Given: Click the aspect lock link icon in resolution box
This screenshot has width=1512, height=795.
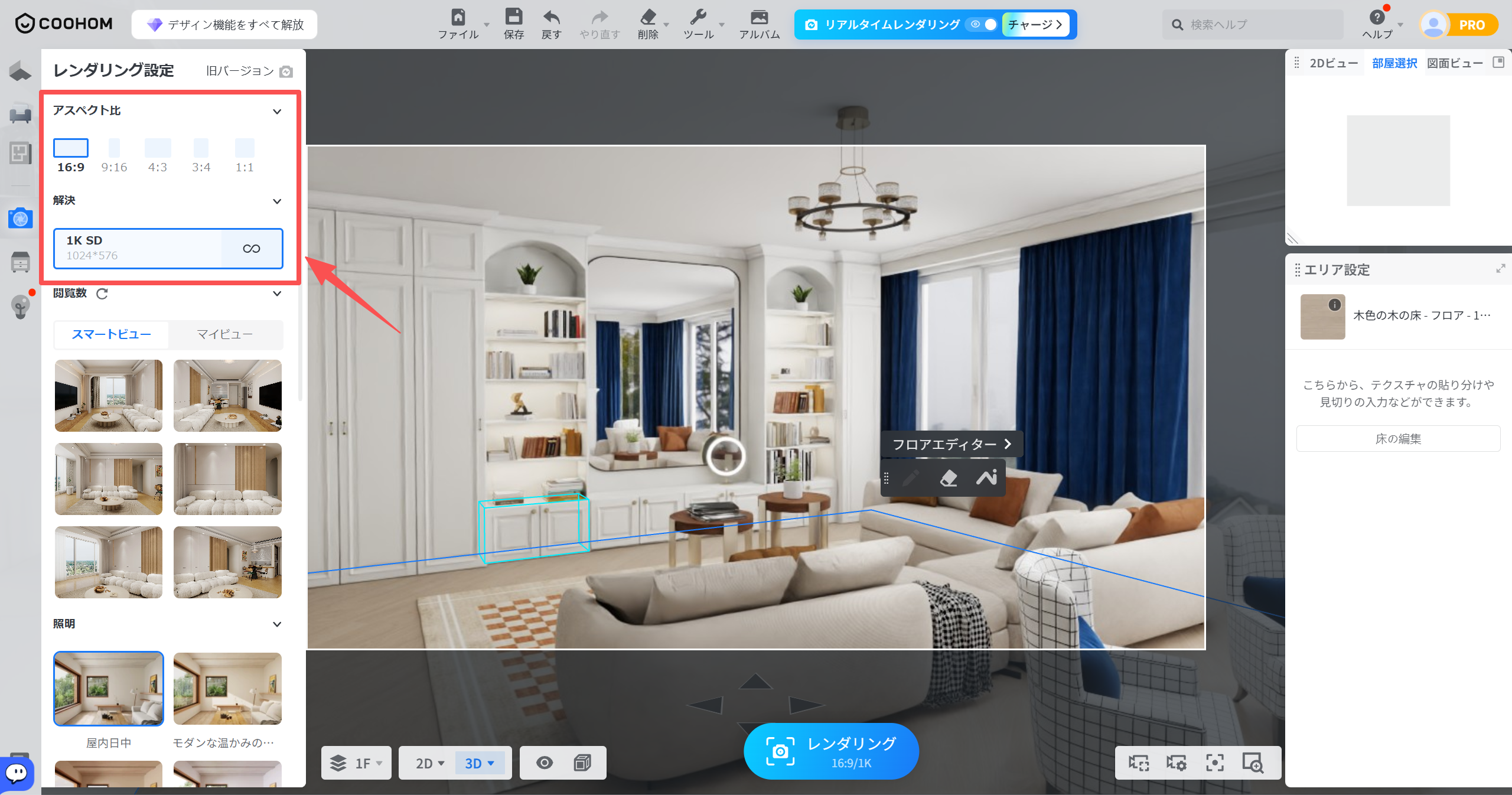Looking at the screenshot, I should coord(252,249).
